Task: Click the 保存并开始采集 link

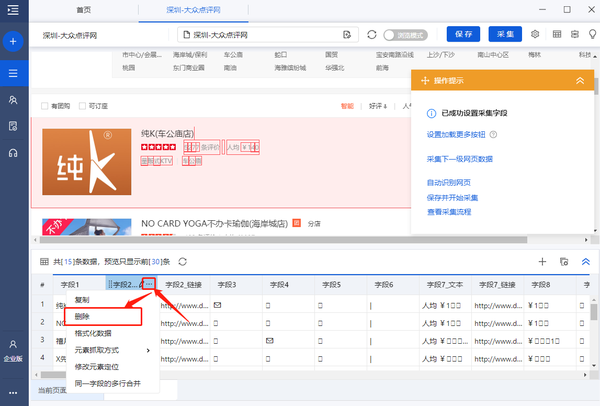Action: pos(452,197)
